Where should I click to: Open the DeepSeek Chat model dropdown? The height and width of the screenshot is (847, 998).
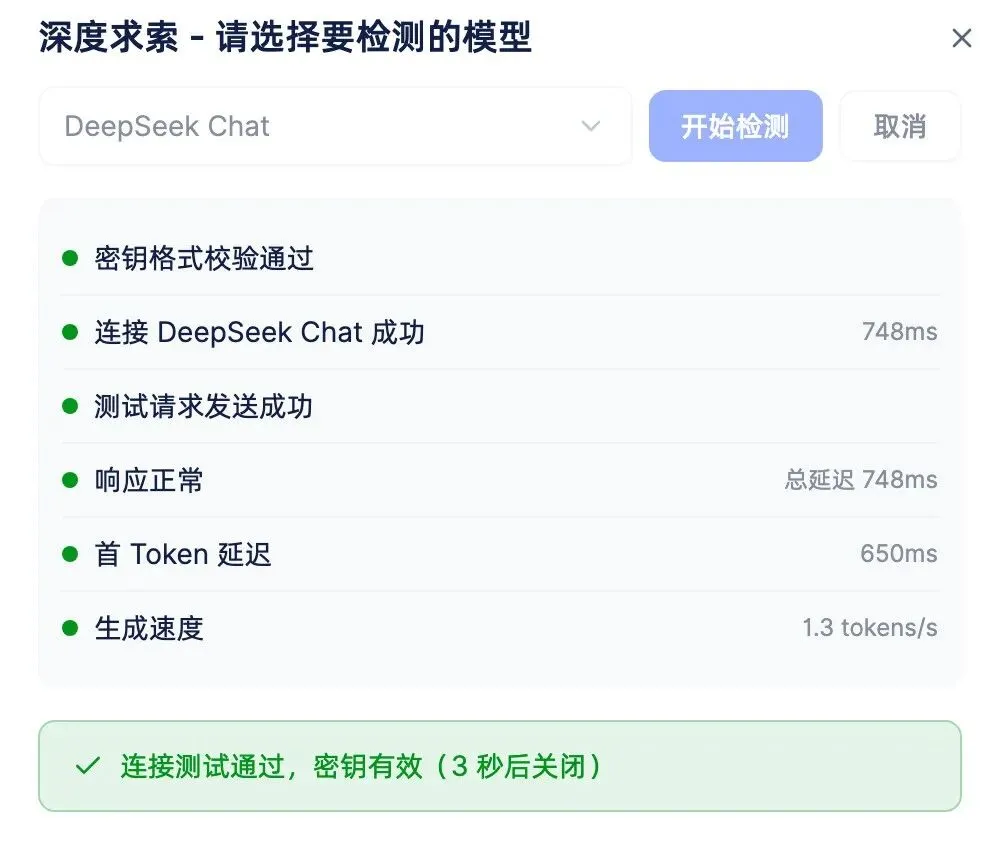point(335,126)
